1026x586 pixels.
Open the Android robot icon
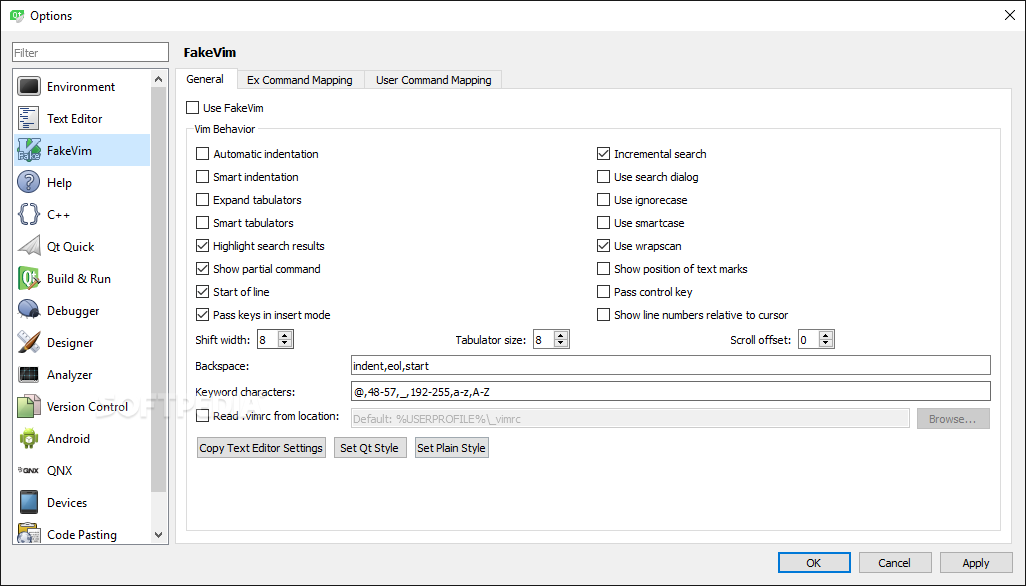29,439
